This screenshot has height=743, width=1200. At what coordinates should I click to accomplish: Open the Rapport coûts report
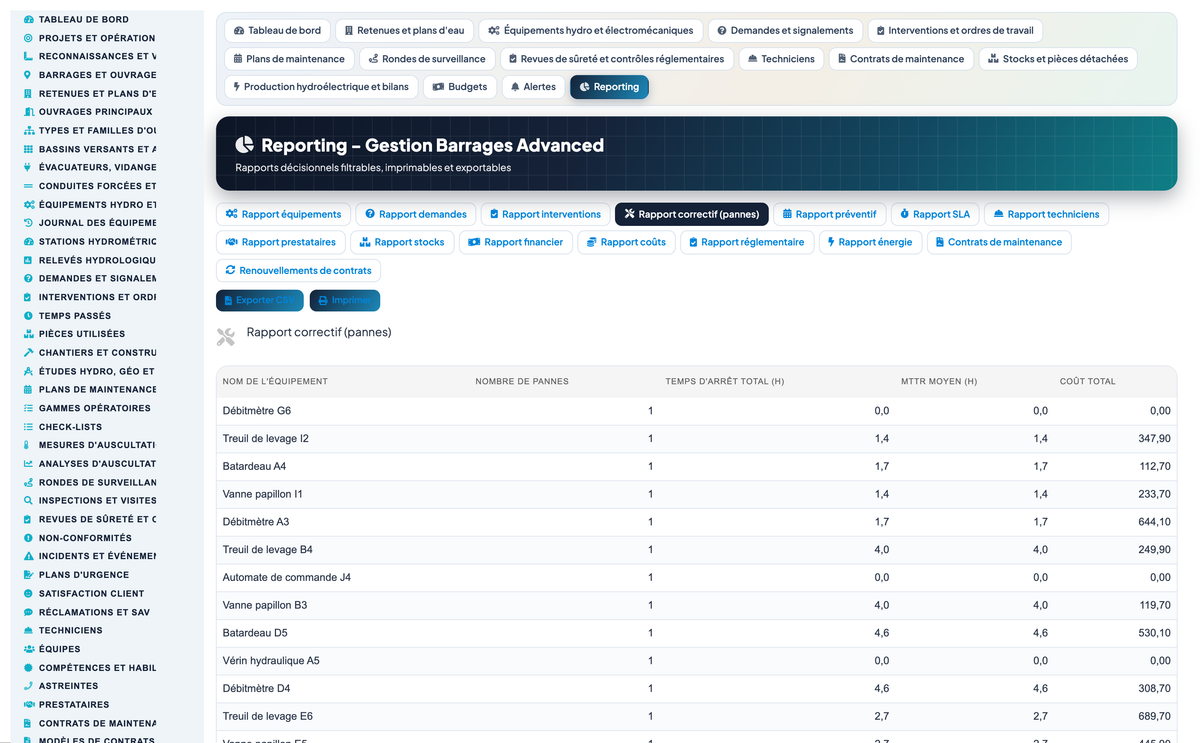627,242
